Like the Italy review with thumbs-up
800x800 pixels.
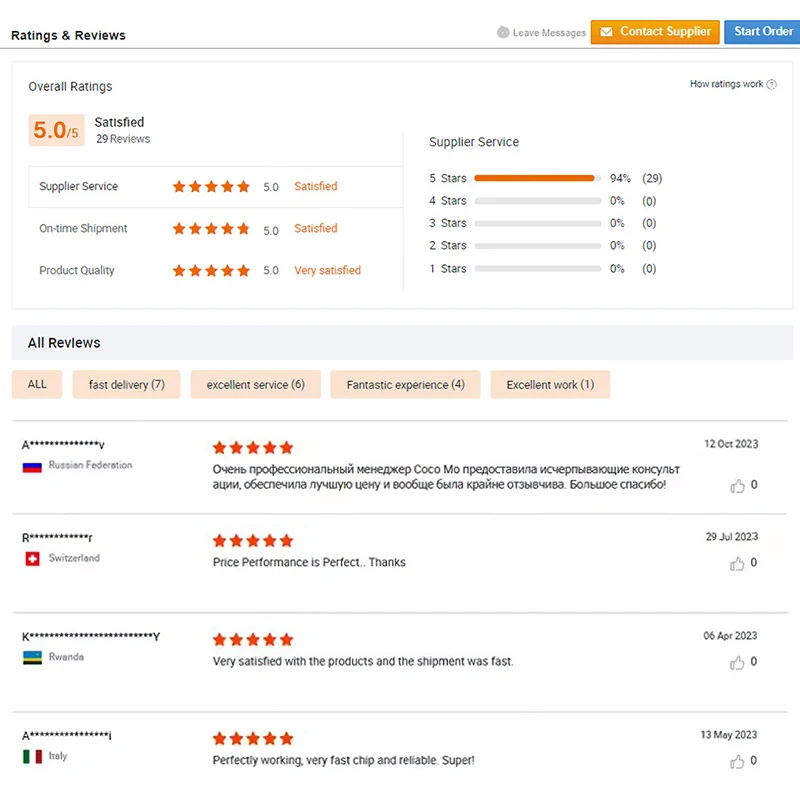click(737, 762)
